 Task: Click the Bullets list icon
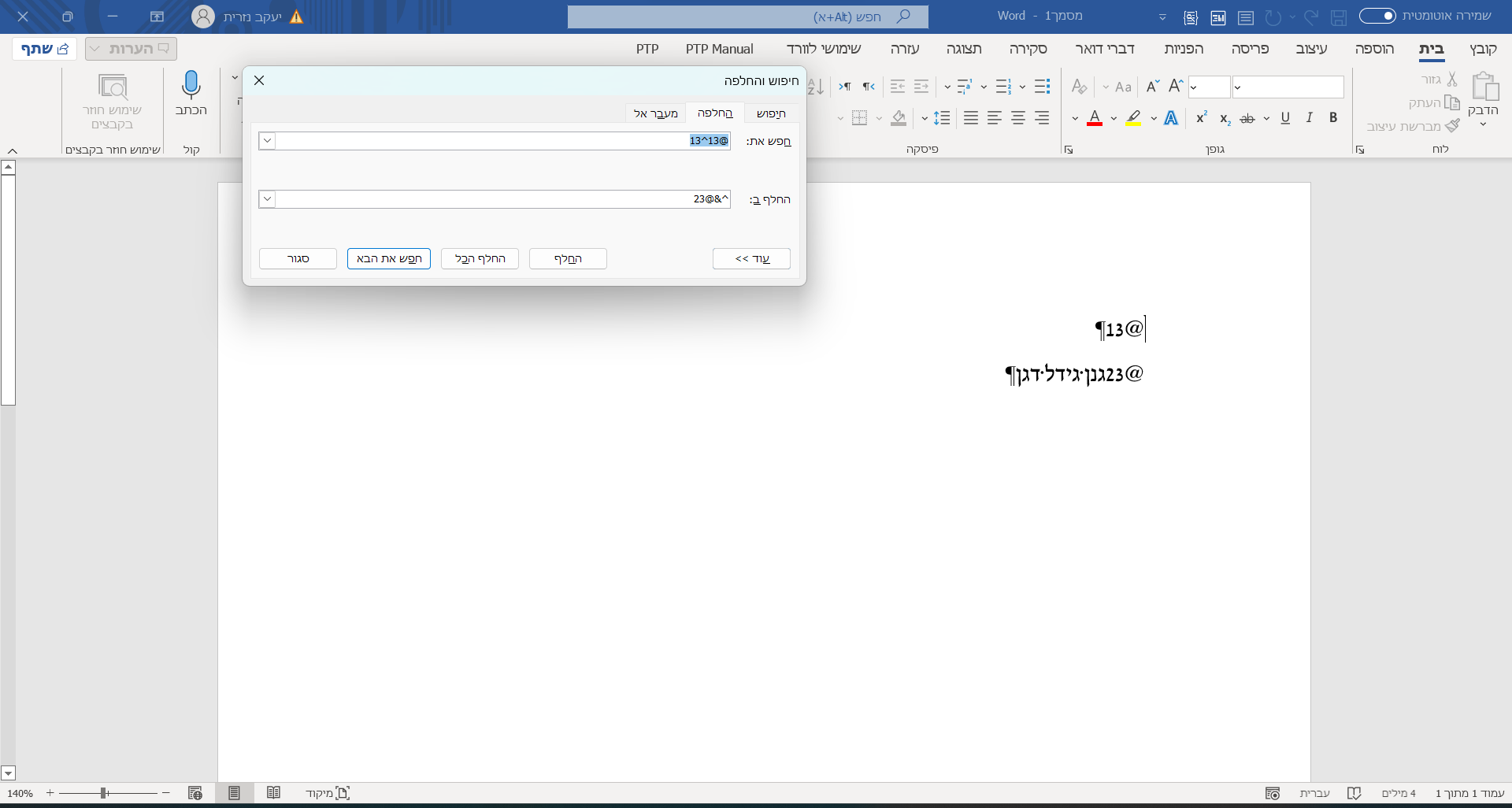coord(1042,87)
